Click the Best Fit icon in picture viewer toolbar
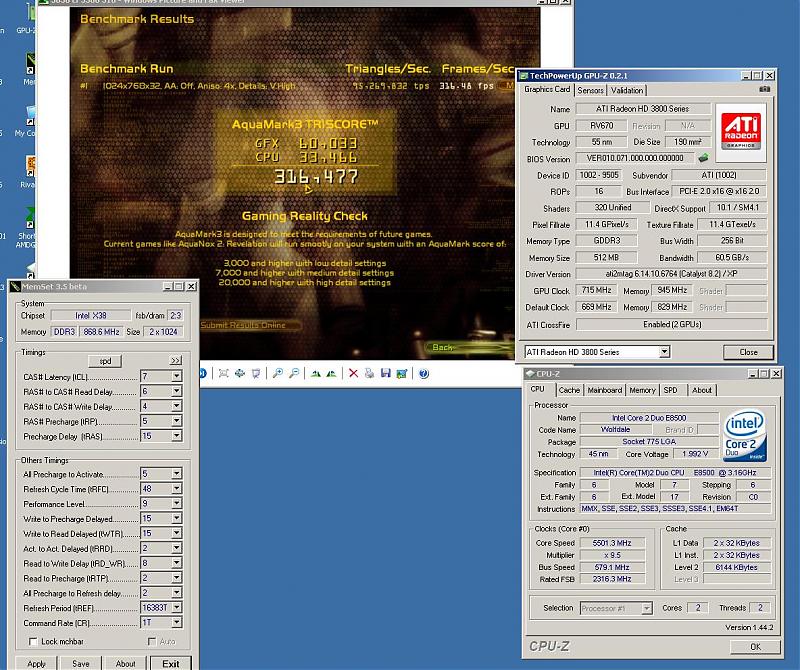800x670 pixels. pyautogui.click(x=223, y=374)
